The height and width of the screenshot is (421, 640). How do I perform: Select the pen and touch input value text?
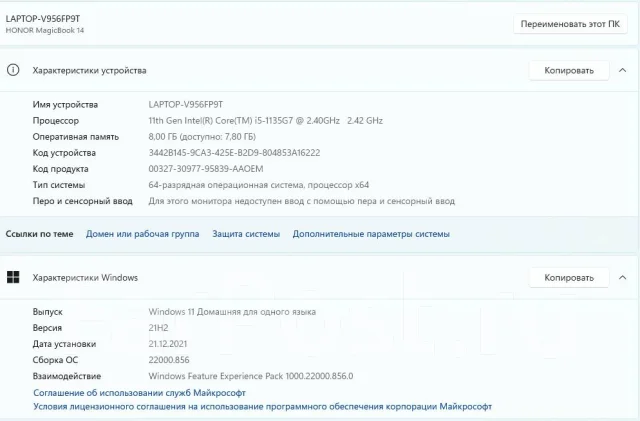pyautogui.click(x=302, y=201)
